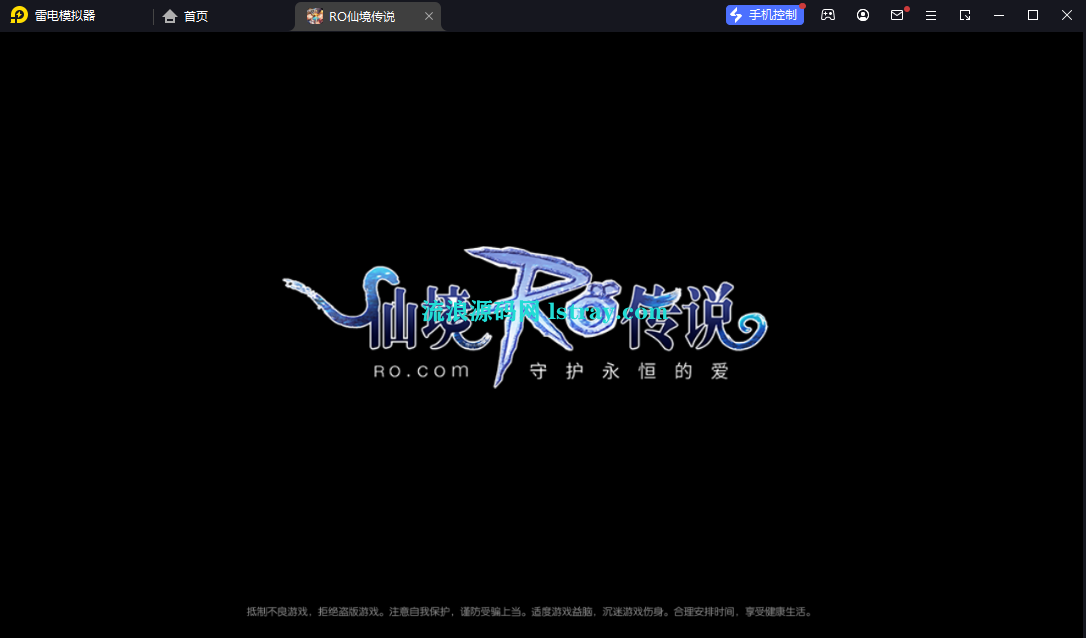Open the hamburger menu icon
The width and height of the screenshot is (1086, 638).
[x=931, y=15]
